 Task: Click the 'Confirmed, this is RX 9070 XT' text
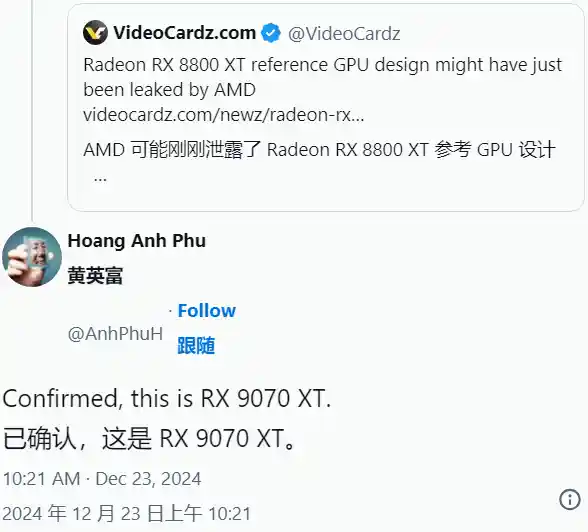click(167, 398)
